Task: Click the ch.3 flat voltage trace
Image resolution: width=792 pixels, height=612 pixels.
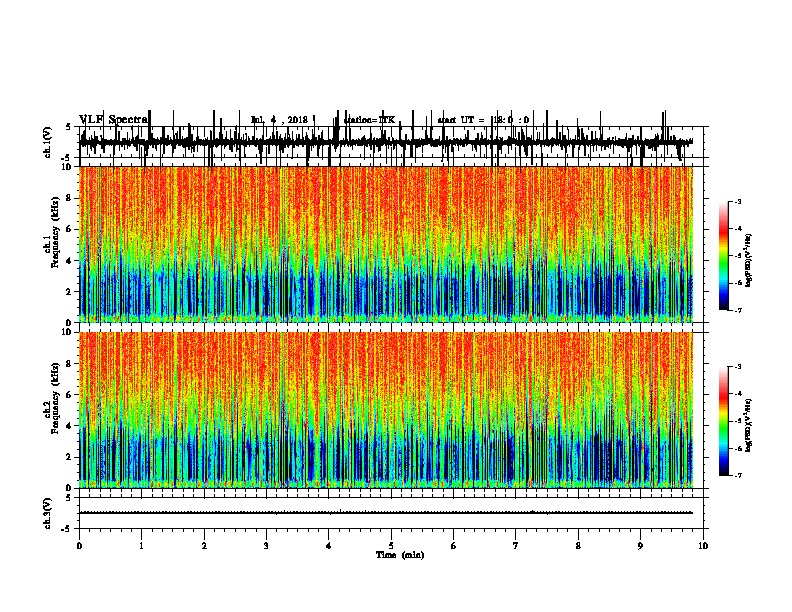Action: tap(386, 513)
